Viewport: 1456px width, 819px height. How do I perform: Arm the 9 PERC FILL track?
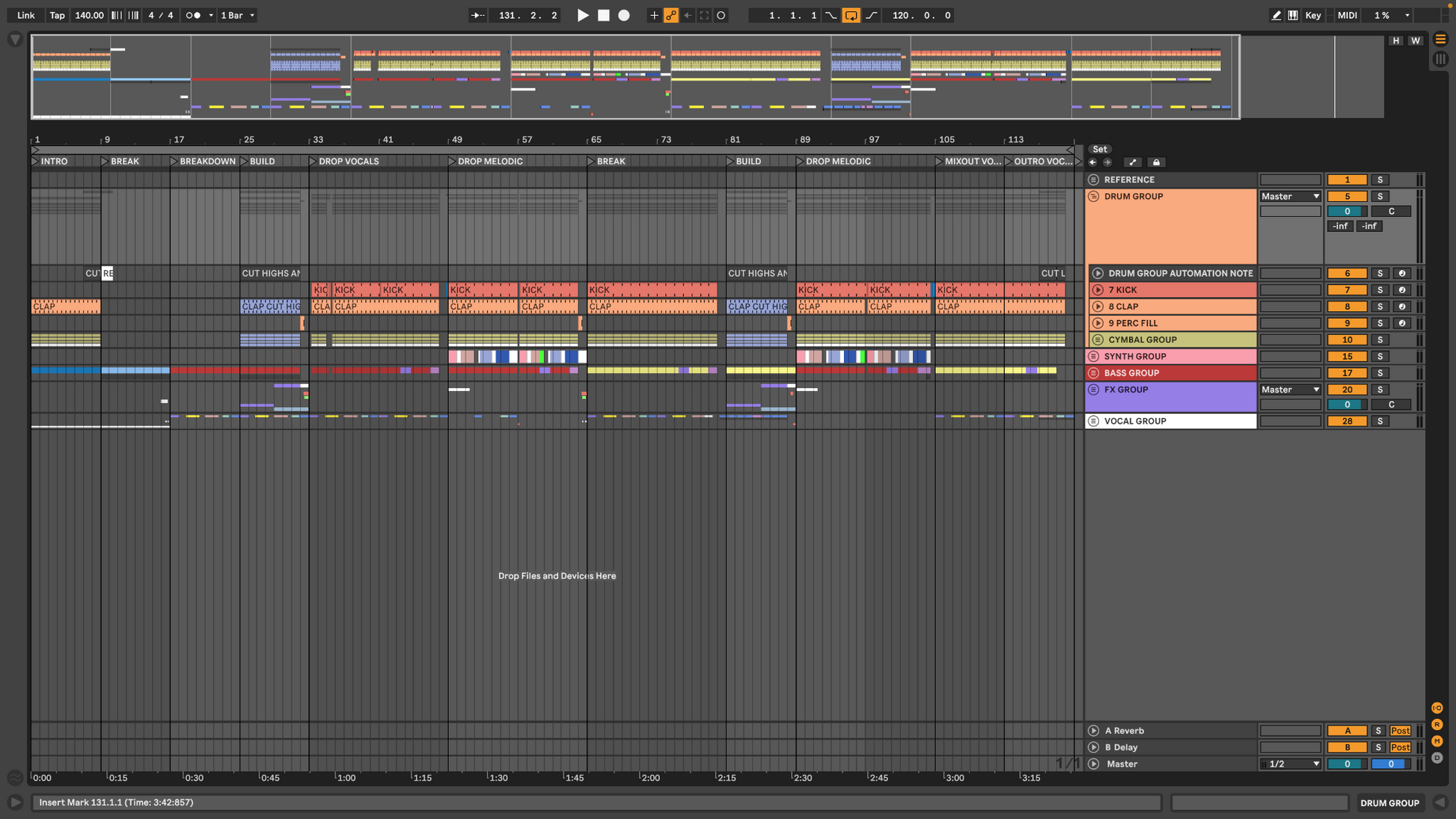point(1402,323)
